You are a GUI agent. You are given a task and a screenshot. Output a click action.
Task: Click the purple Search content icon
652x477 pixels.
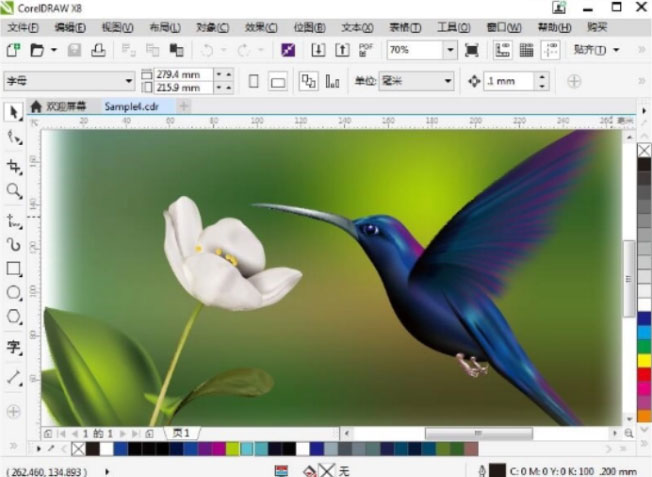pos(288,50)
